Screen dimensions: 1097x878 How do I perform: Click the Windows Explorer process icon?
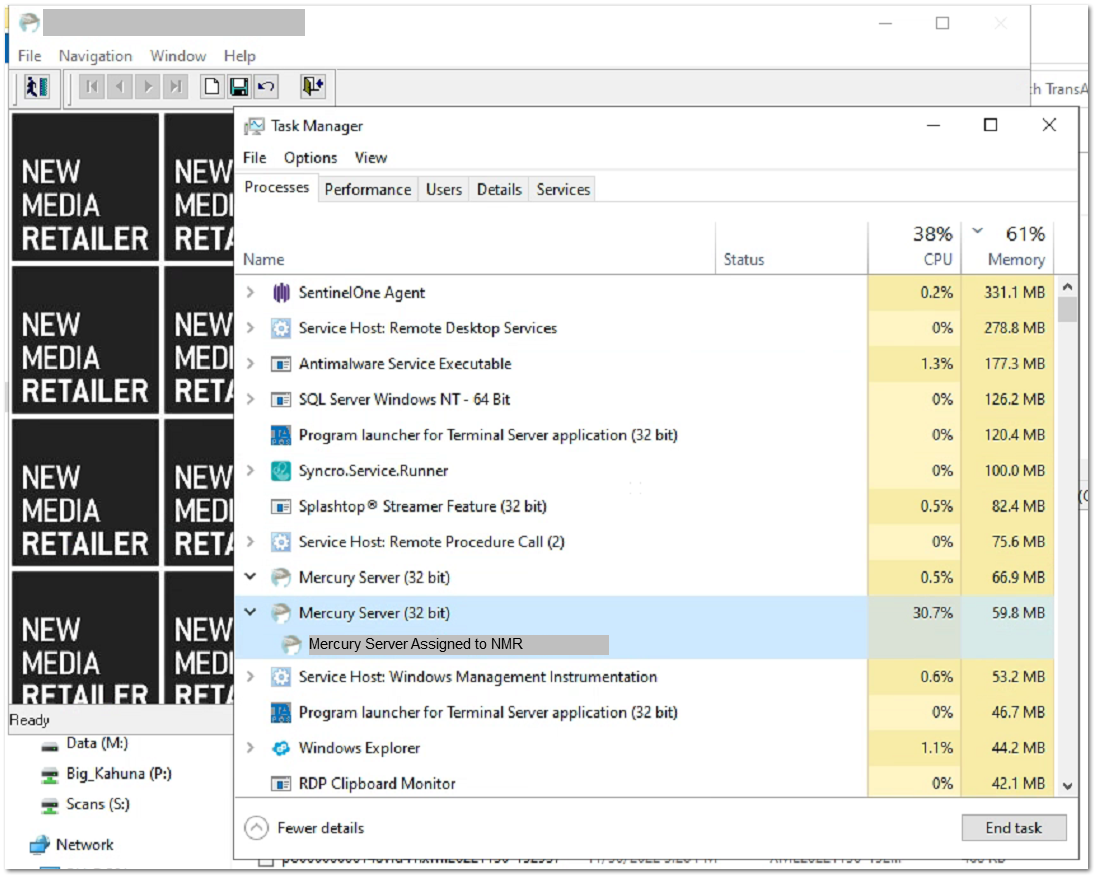[281, 748]
